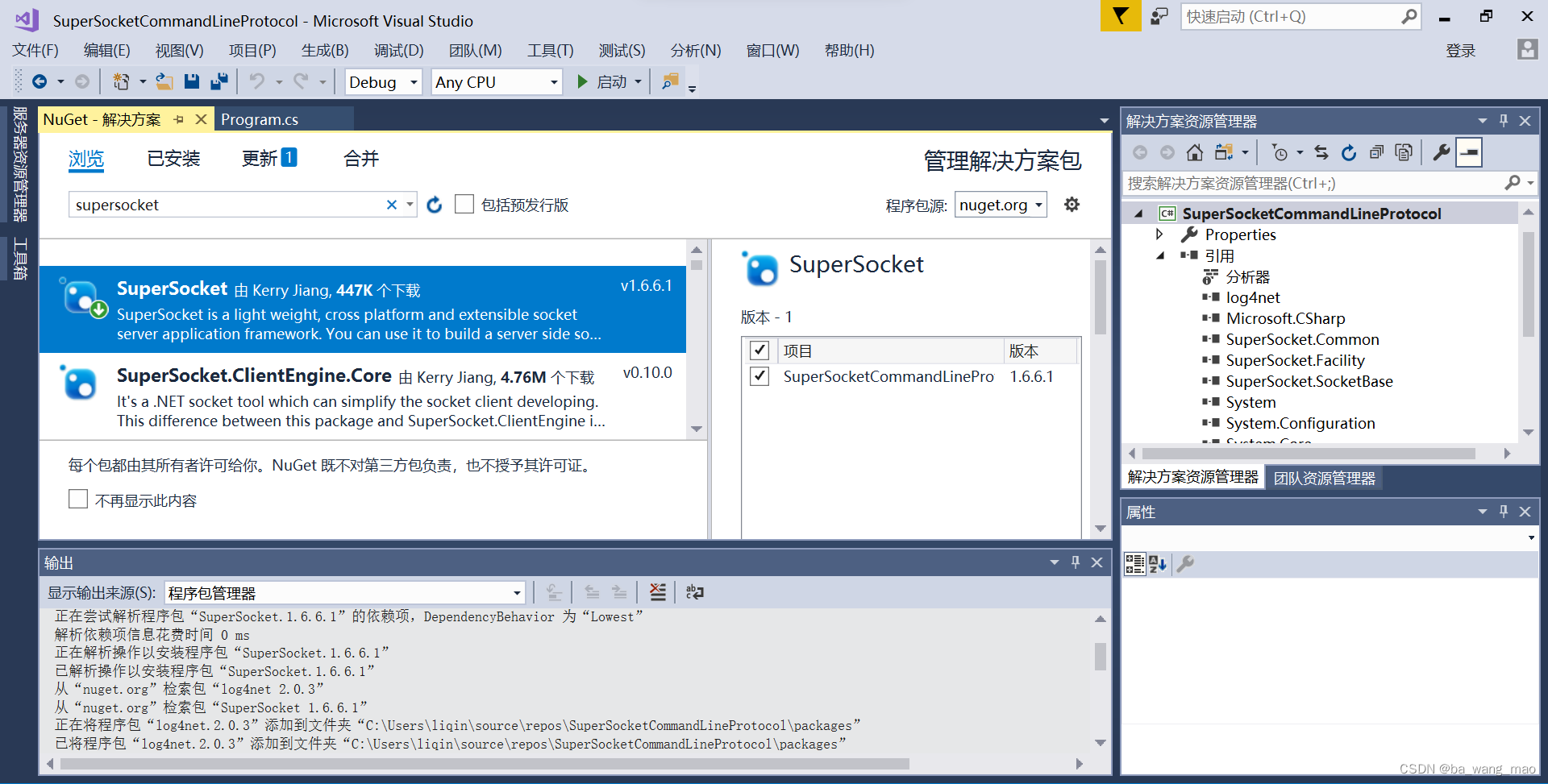Viewport: 1548px width, 784px height.
Task: Click Home icon in Solution Explorer toolbar
Action: point(1195,152)
